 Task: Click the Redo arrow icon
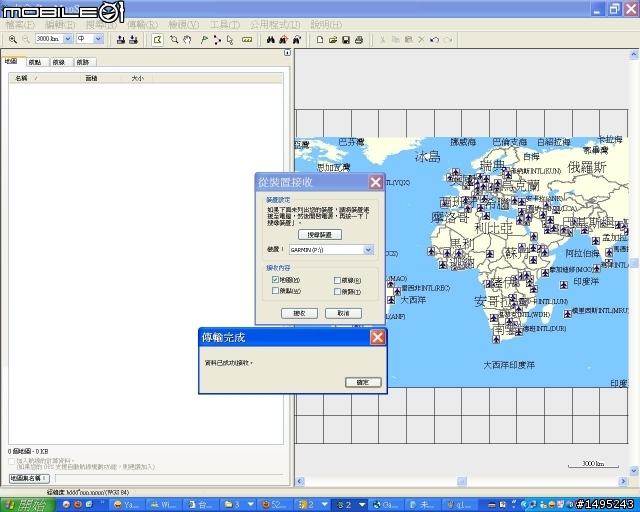(448, 40)
